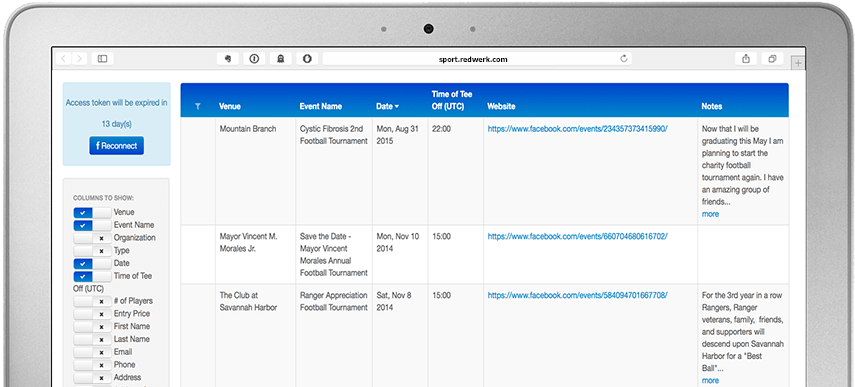This screenshot has height=387, width=855.
Task: Click the Evernote elephant extension icon
Action: (x=227, y=59)
